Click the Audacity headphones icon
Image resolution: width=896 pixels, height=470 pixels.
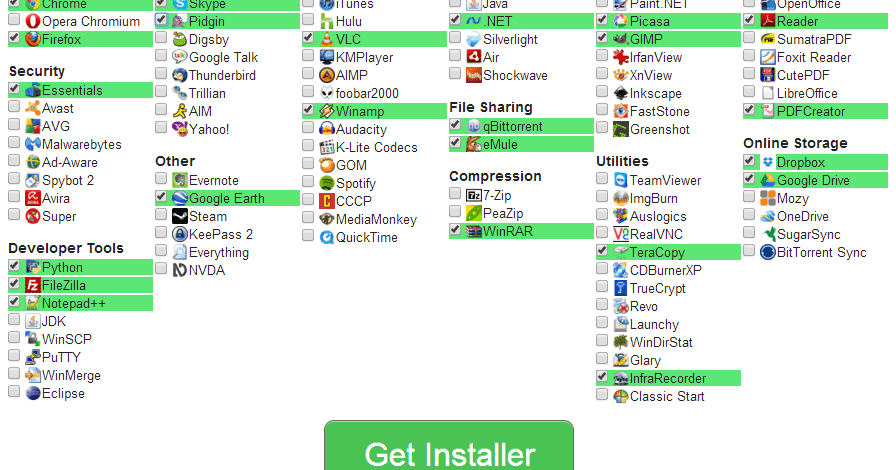point(327,129)
